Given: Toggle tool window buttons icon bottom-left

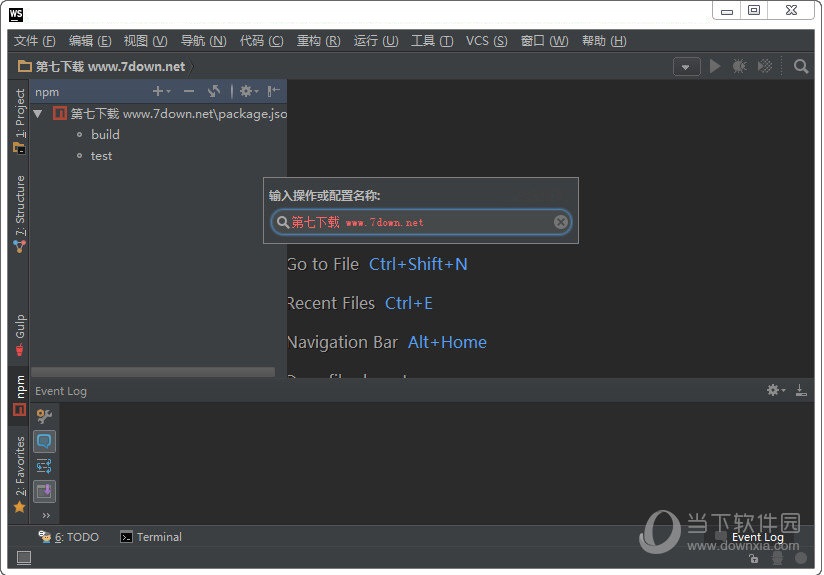Looking at the screenshot, I should [24, 558].
